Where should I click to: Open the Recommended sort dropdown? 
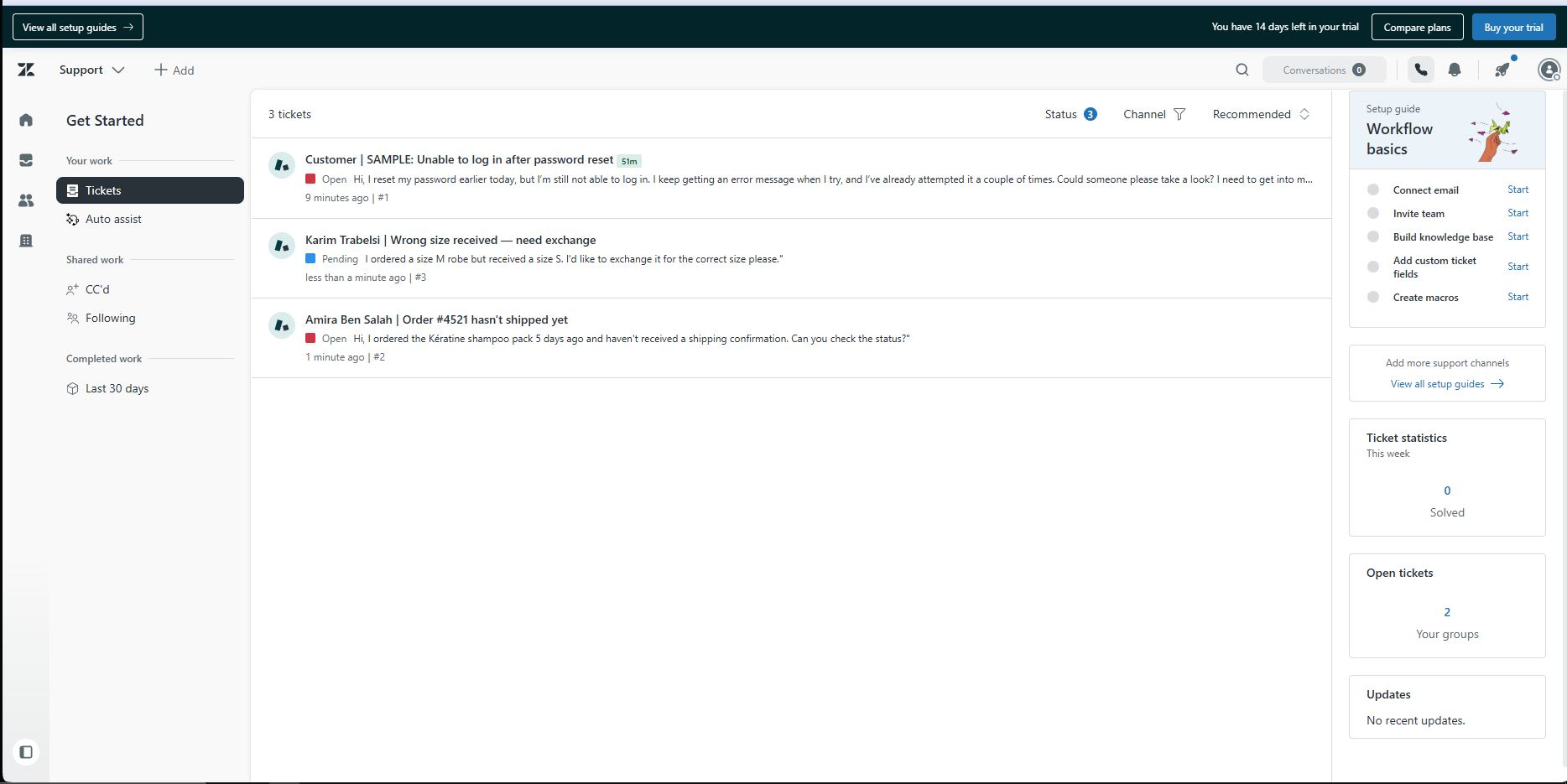tap(1261, 114)
